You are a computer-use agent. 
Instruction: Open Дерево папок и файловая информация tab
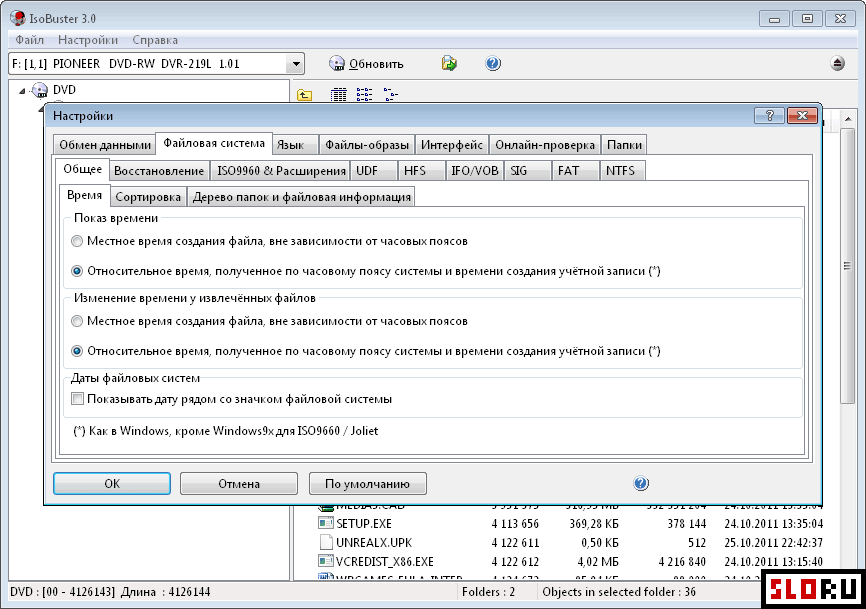pyautogui.click(x=302, y=197)
